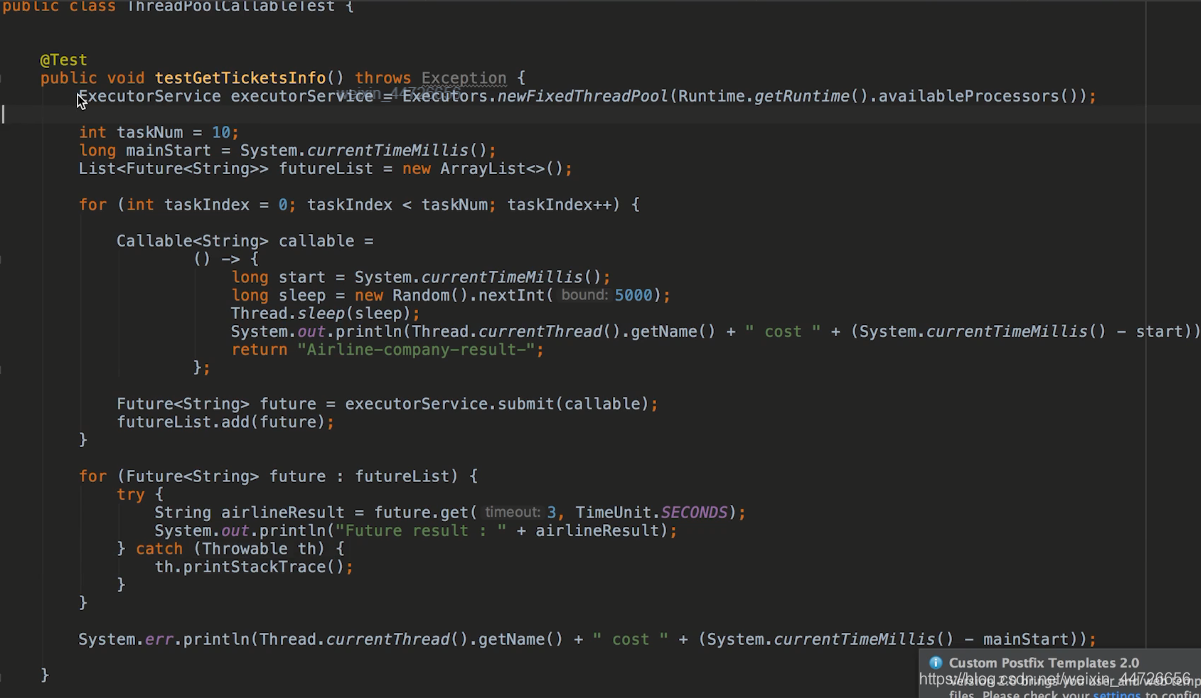Screen dimensions: 1201x698
Task: Click the value 5000
Action: pos(632,295)
